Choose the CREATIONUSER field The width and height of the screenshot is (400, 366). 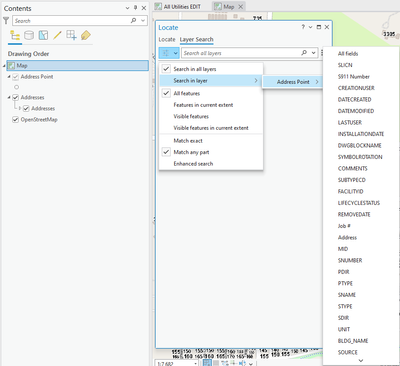pyautogui.click(x=356, y=88)
